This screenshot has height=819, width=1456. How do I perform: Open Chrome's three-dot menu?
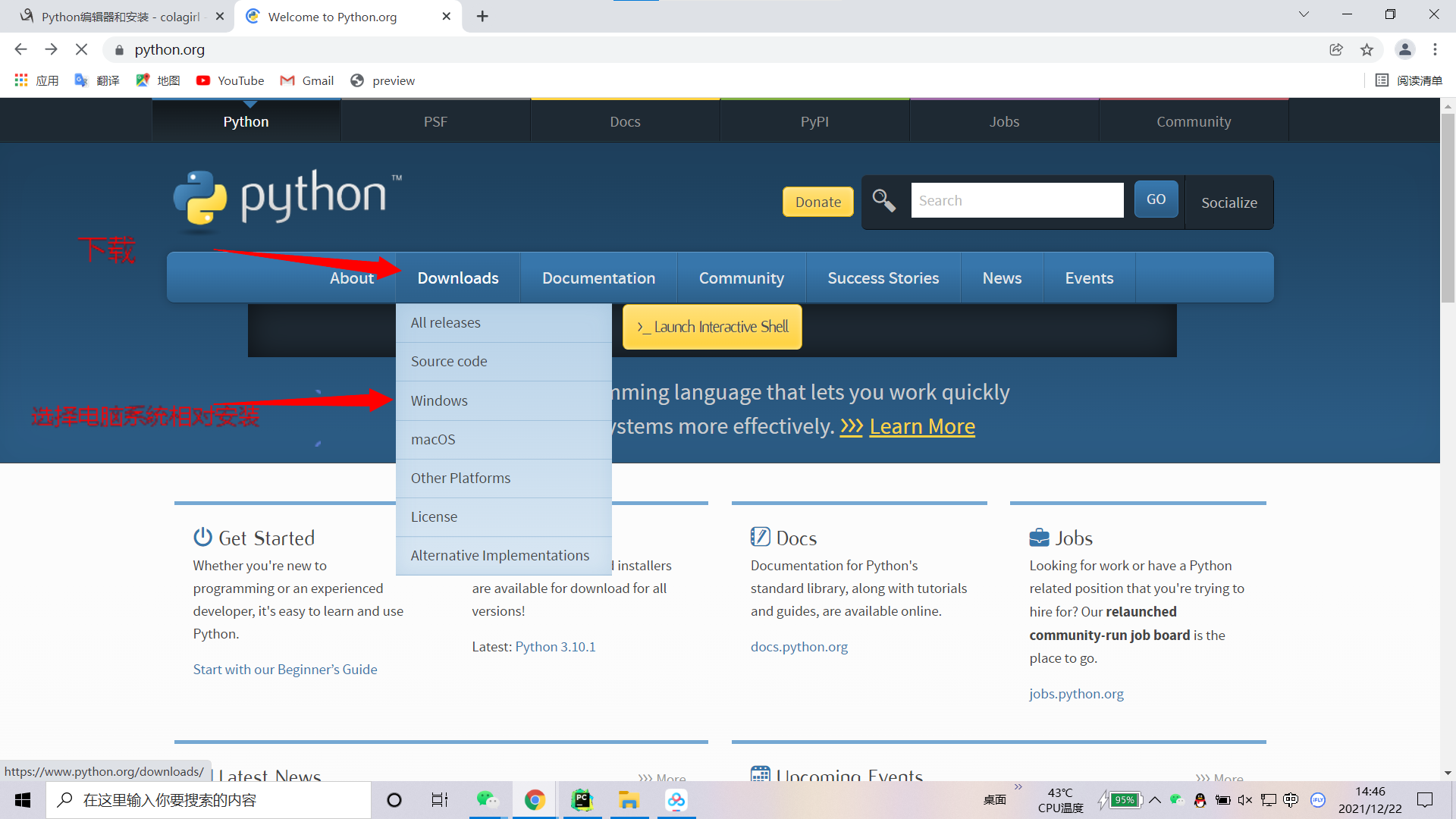pyautogui.click(x=1435, y=50)
